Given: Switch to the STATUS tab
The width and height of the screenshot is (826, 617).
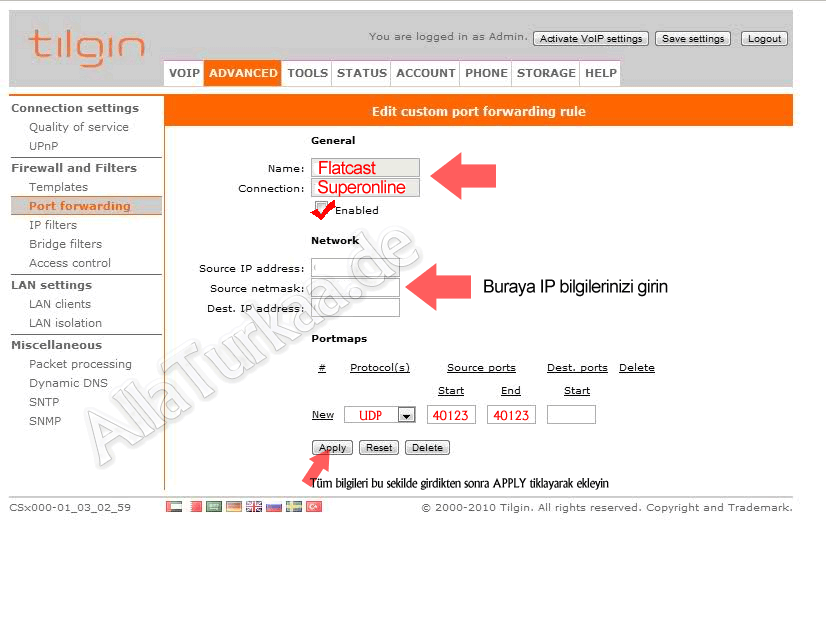Looking at the screenshot, I should pyautogui.click(x=361, y=73).
